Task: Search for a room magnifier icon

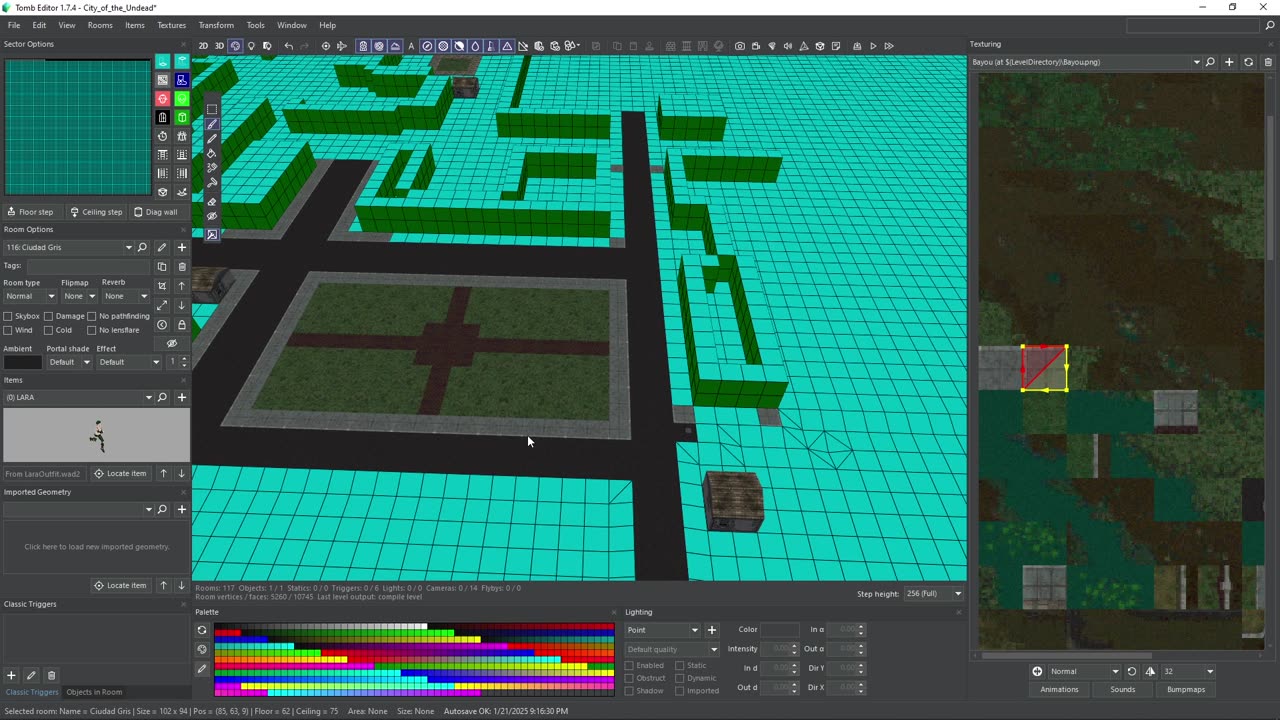Action: [143, 247]
